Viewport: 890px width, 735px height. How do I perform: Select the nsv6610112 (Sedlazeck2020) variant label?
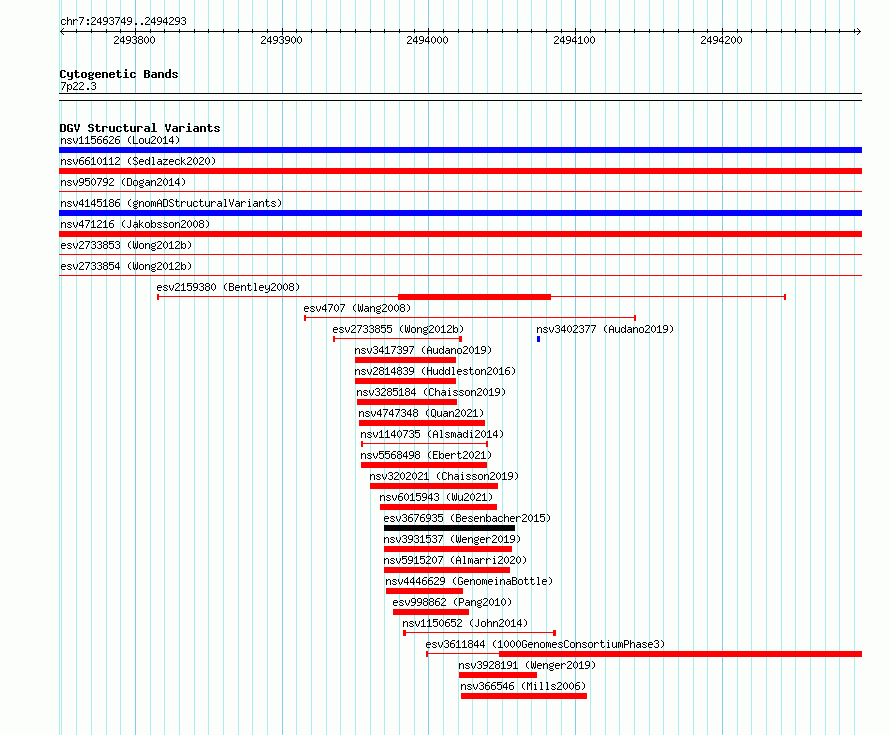138,161
